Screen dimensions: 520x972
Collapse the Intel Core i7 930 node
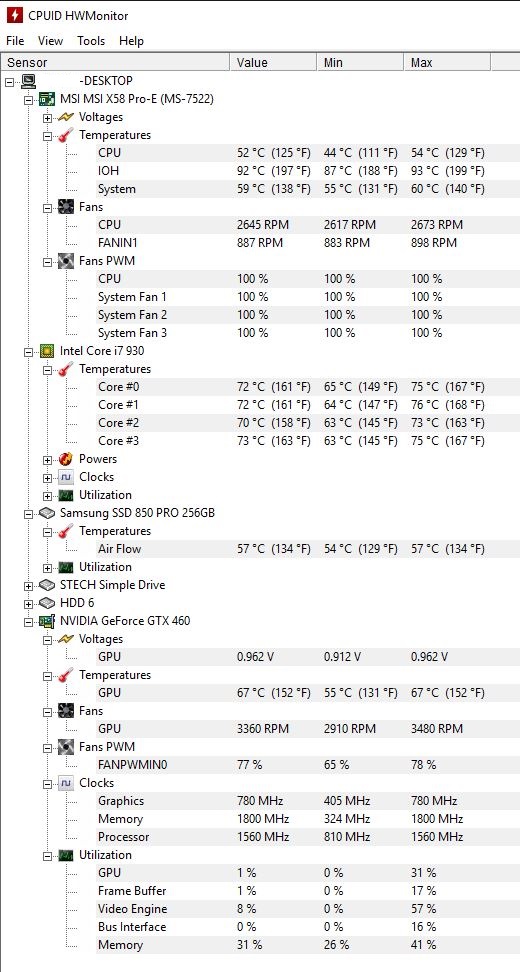click(x=29, y=351)
